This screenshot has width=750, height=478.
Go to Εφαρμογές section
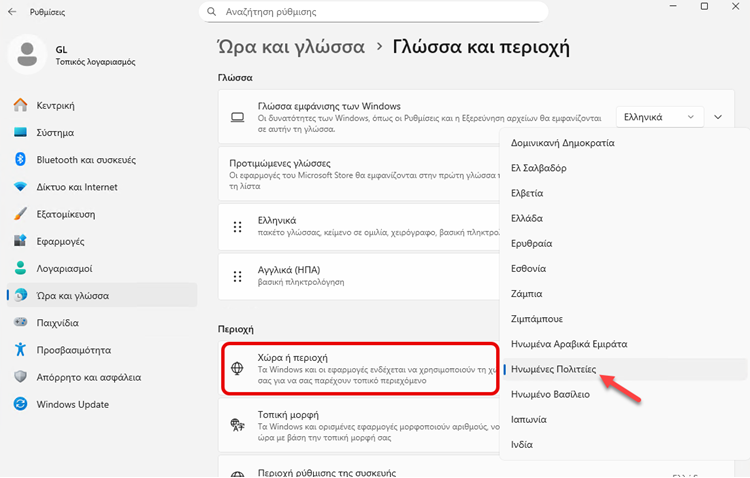61,241
